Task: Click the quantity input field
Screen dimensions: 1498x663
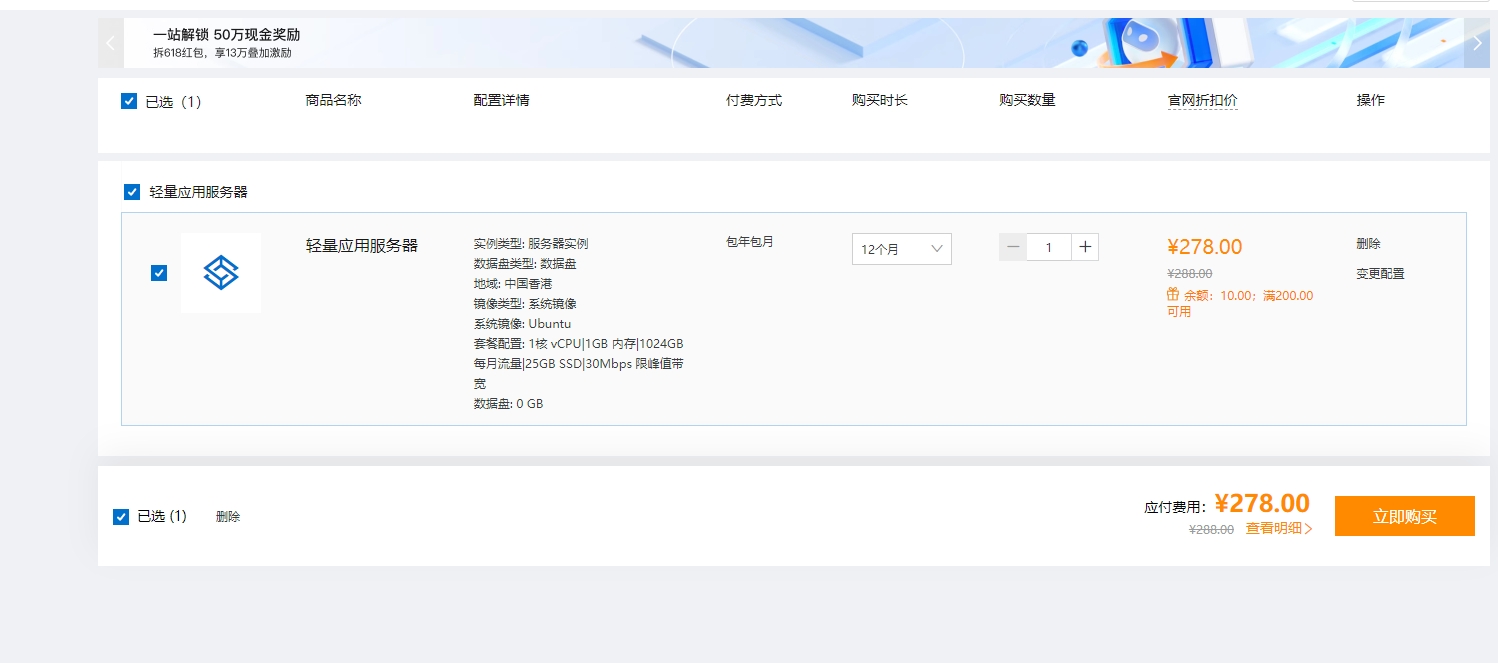Action: [x=1049, y=247]
